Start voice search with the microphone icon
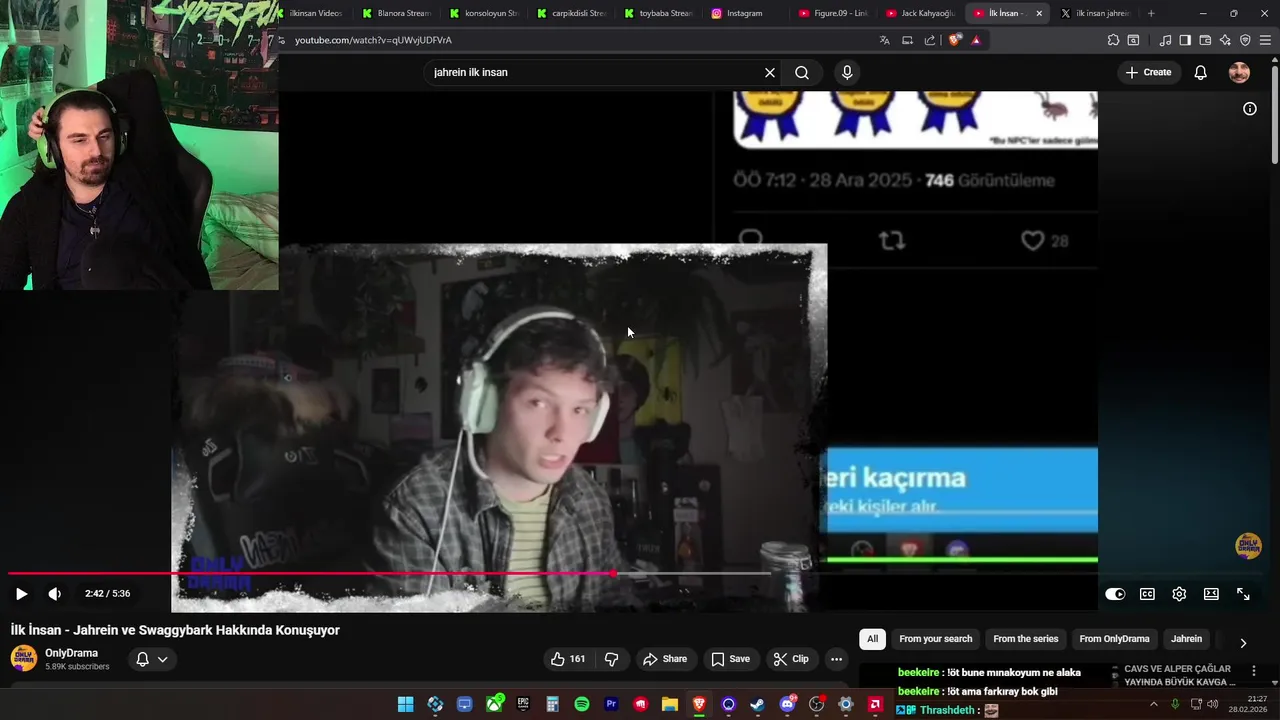1280x720 pixels. coord(847,72)
